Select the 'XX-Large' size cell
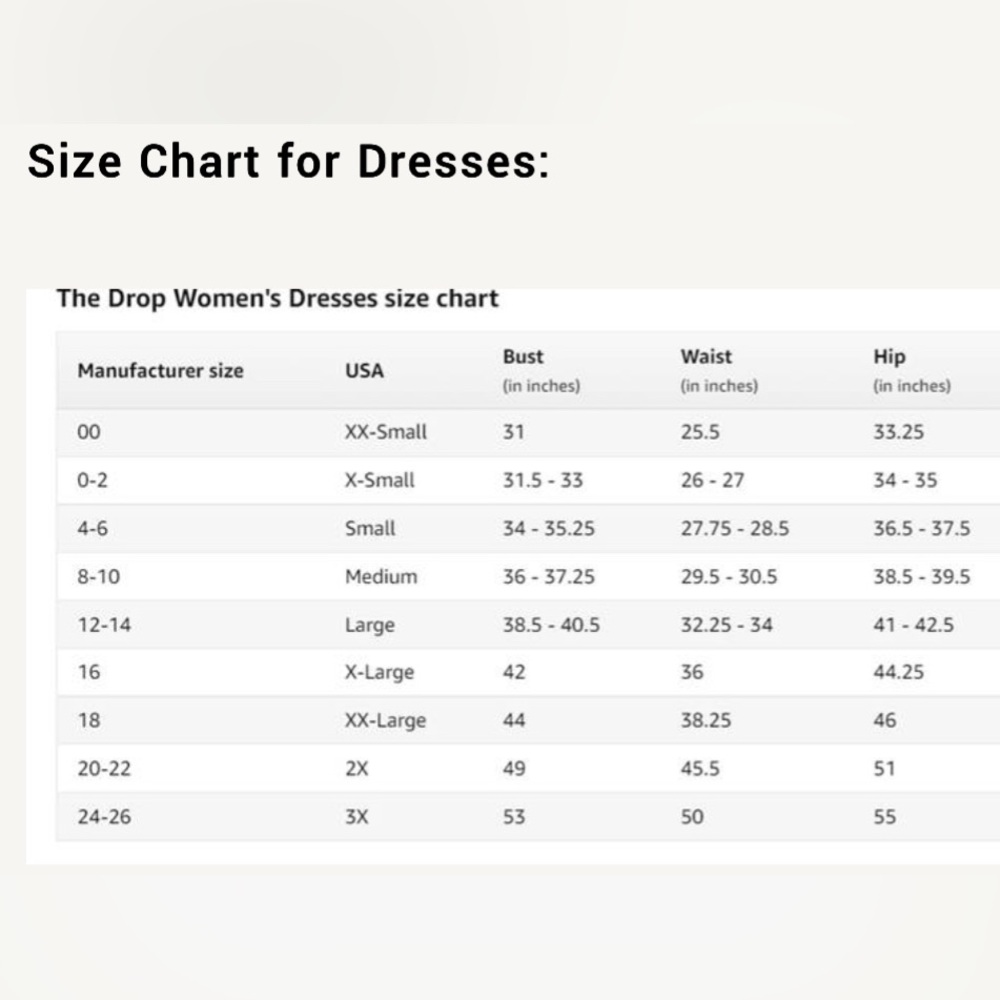This screenshot has height=1000, width=1000. point(385,721)
